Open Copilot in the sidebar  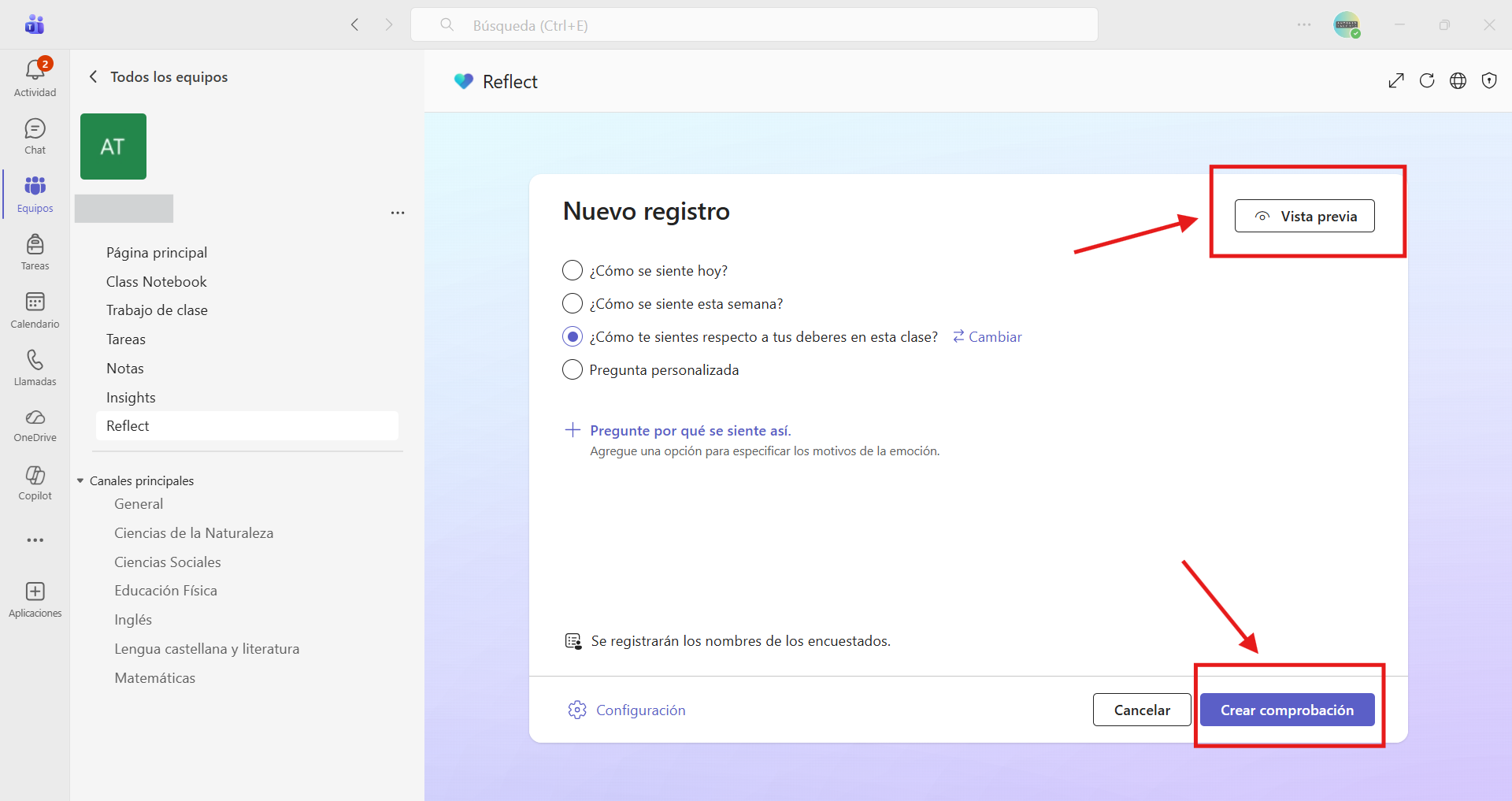35,483
